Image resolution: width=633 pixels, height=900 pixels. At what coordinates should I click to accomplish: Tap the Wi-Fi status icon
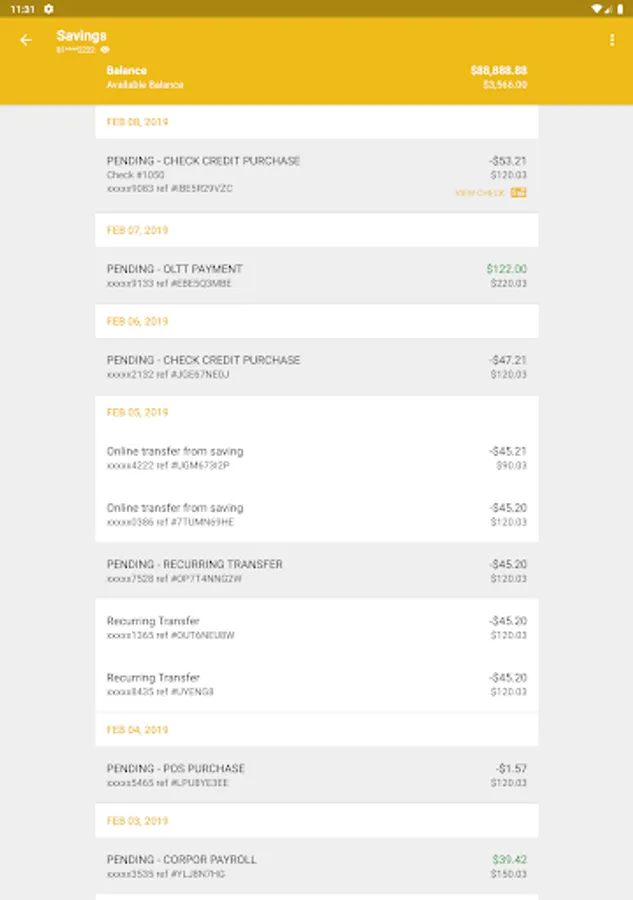(597, 8)
